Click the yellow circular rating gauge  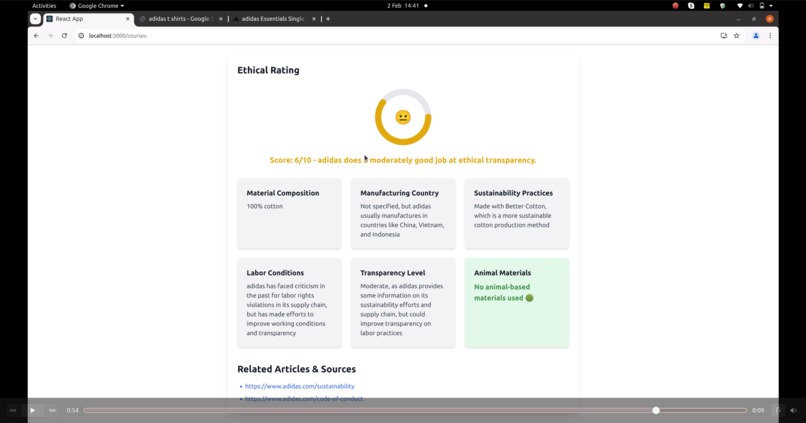403,117
